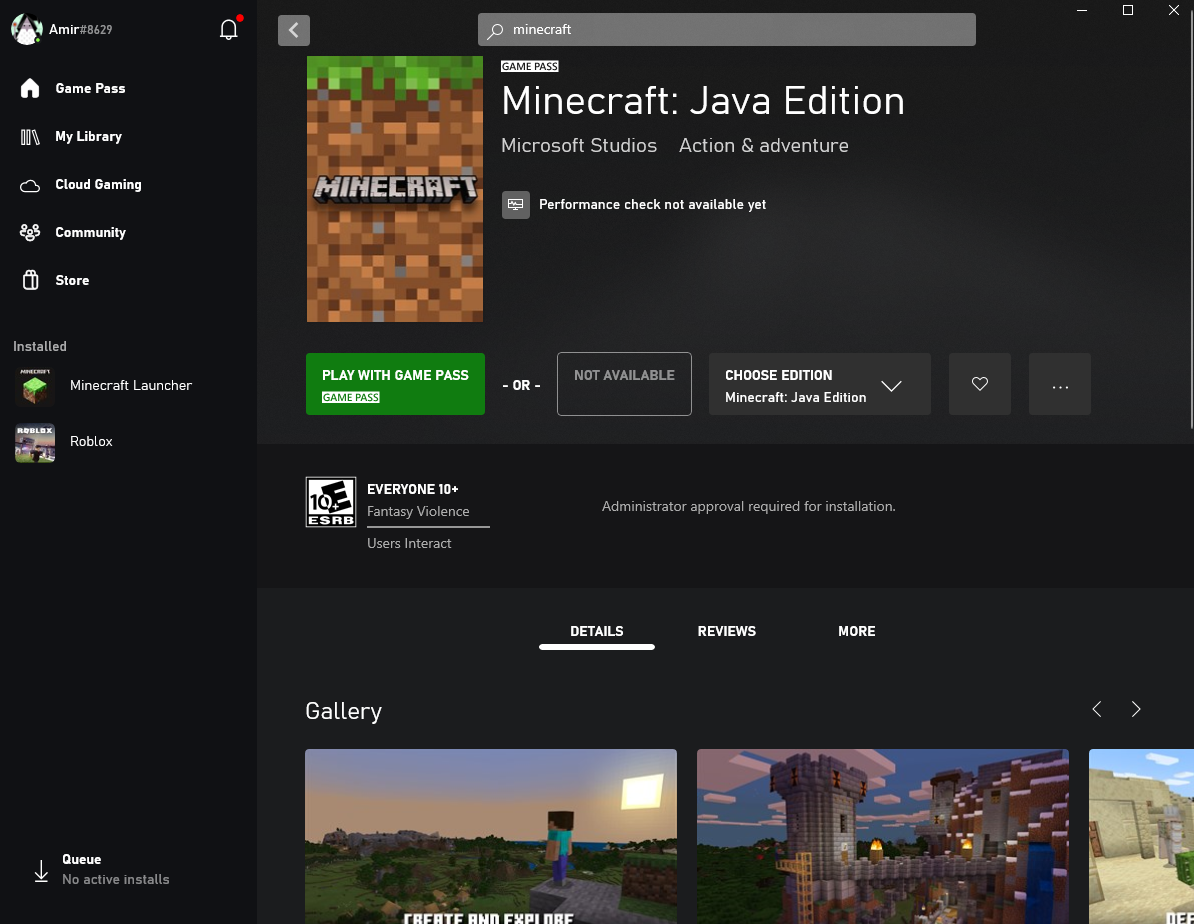1194x924 pixels.
Task: Open the notifications bell
Action: 229,30
